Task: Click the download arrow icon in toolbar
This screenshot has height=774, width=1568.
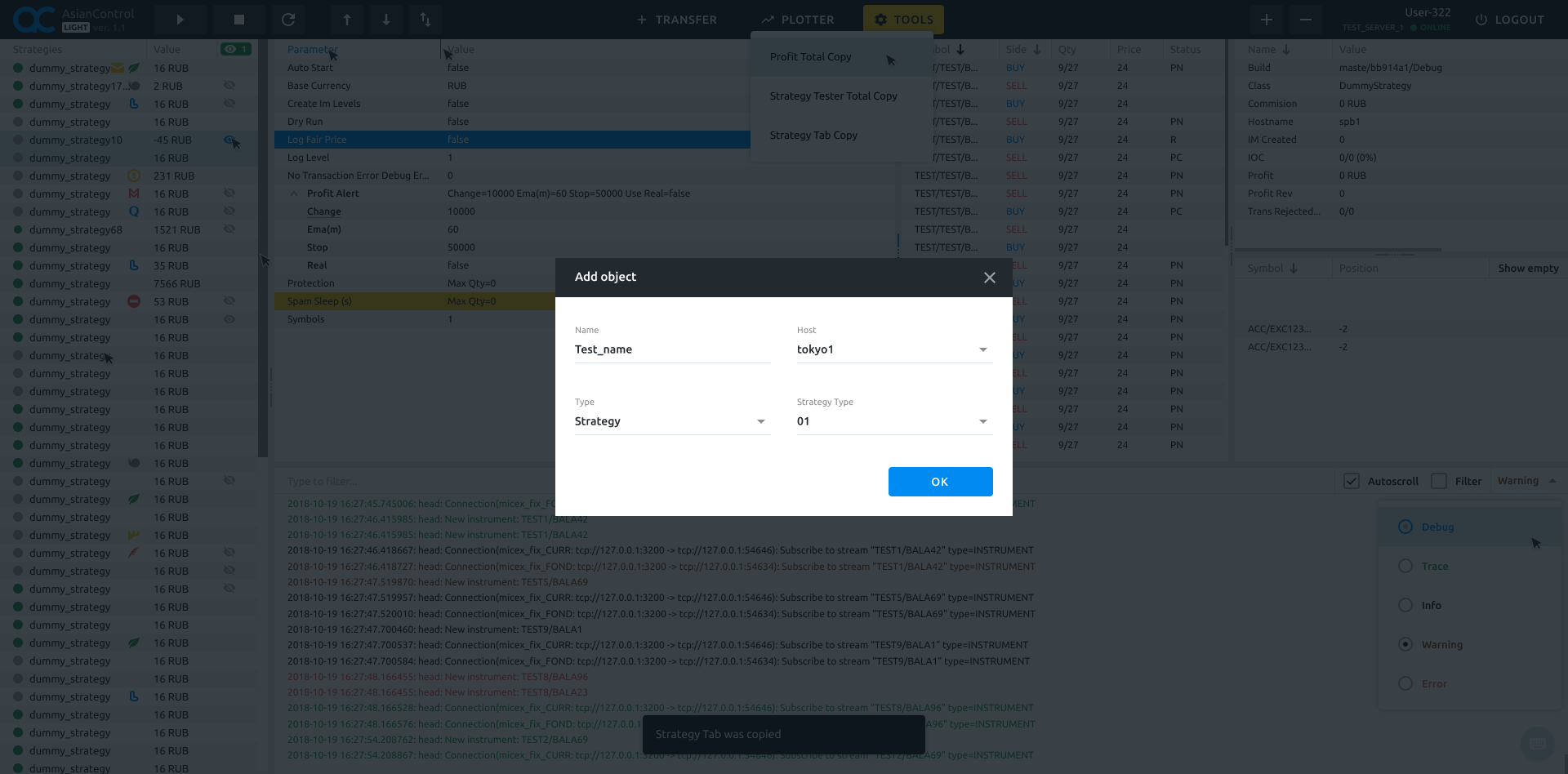Action: tap(385, 19)
